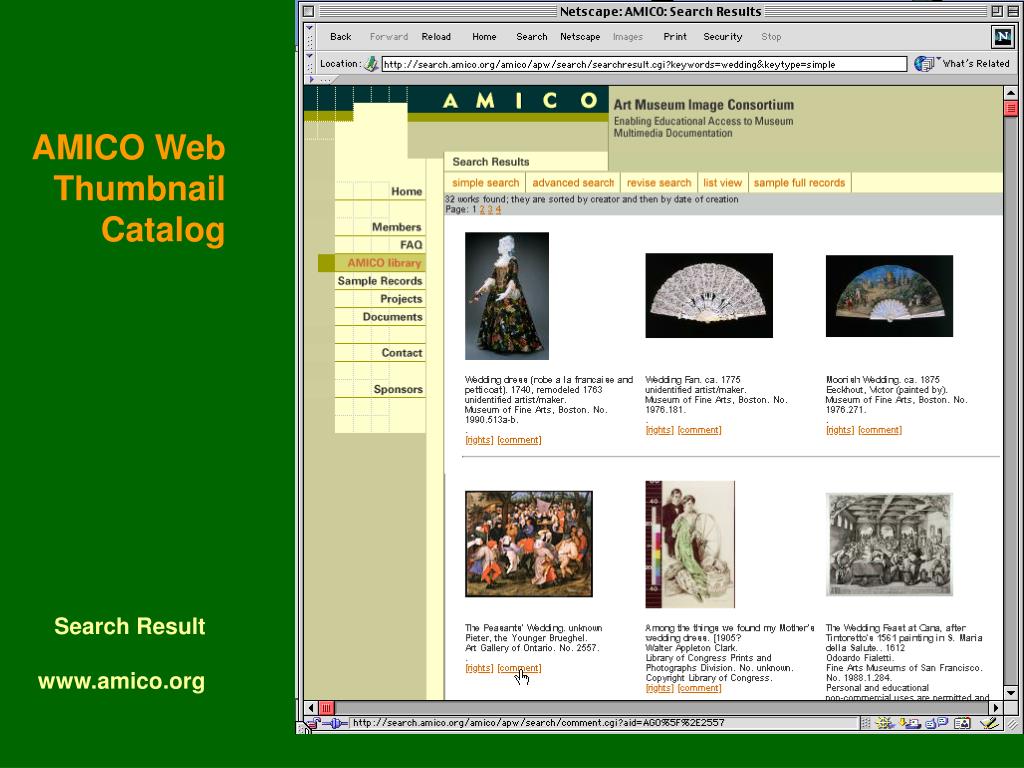Click the Images toolbar button
Screen dimensions: 1024x768
click(628, 37)
